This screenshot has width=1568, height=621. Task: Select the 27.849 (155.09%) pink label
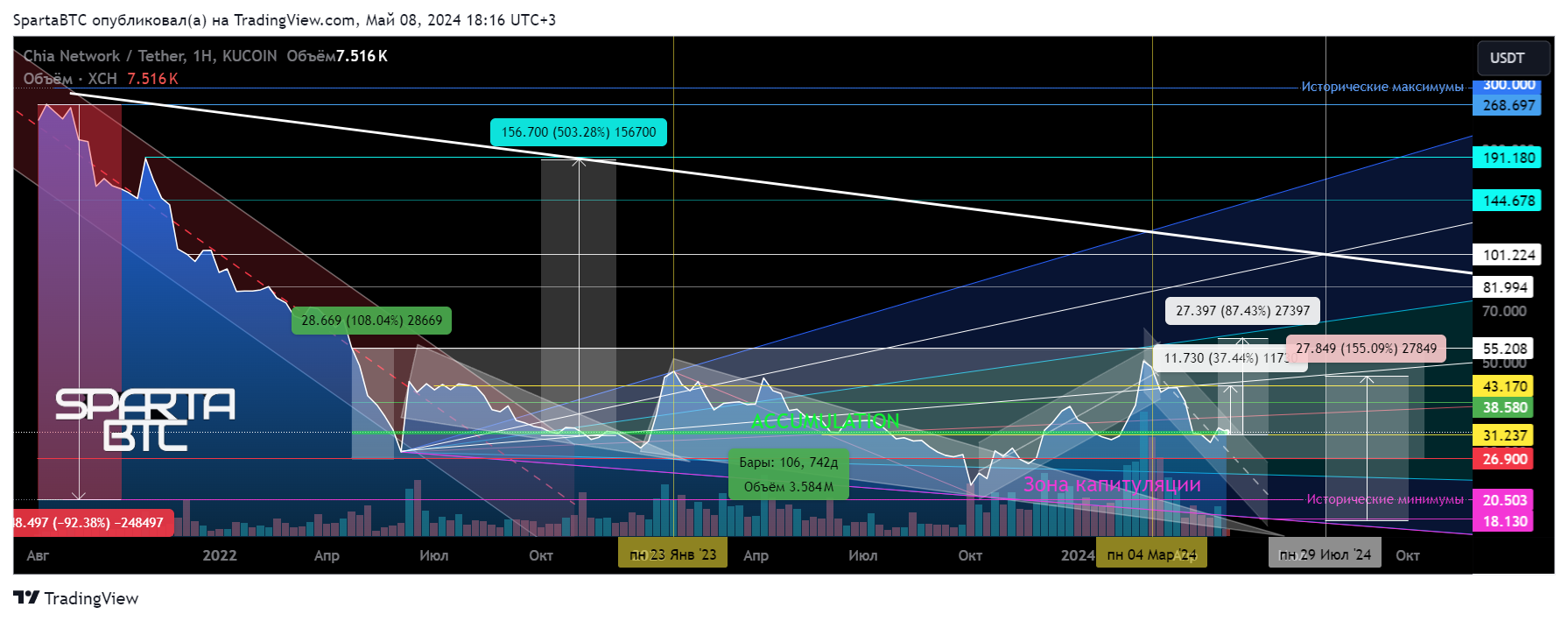[x=1367, y=349]
